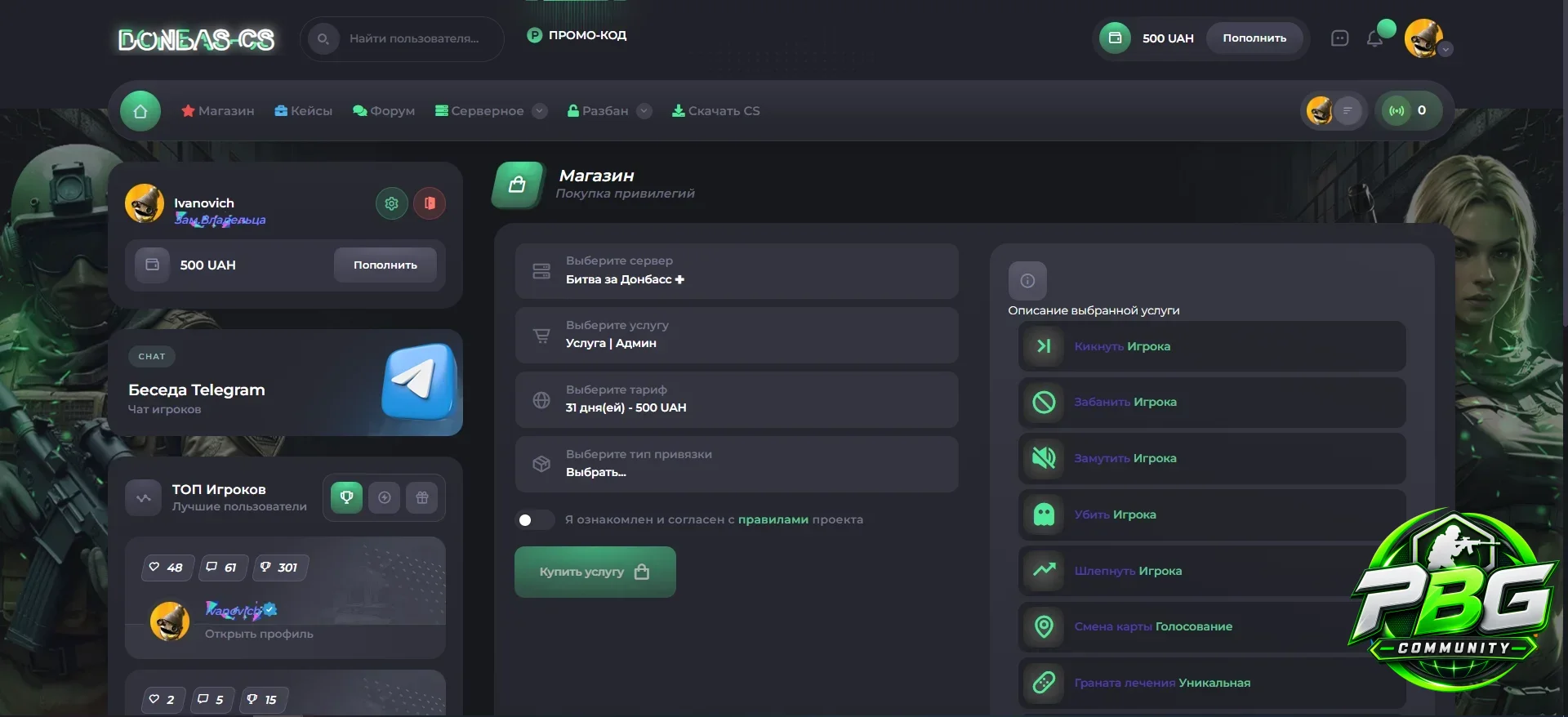The image size is (1568, 717).
Task: Click the online users broadcast icon
Action: point(1397,110)
